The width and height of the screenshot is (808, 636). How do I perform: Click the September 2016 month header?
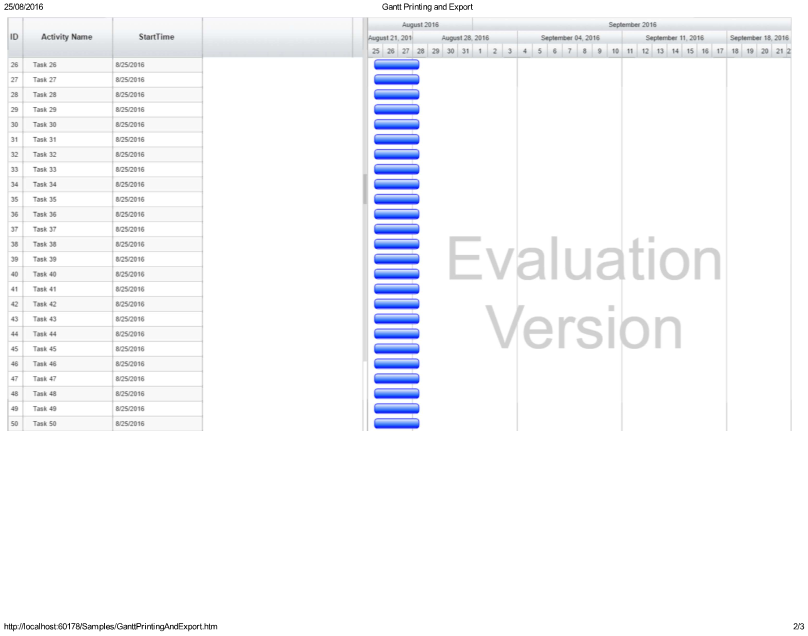click(x=632, y=24)
